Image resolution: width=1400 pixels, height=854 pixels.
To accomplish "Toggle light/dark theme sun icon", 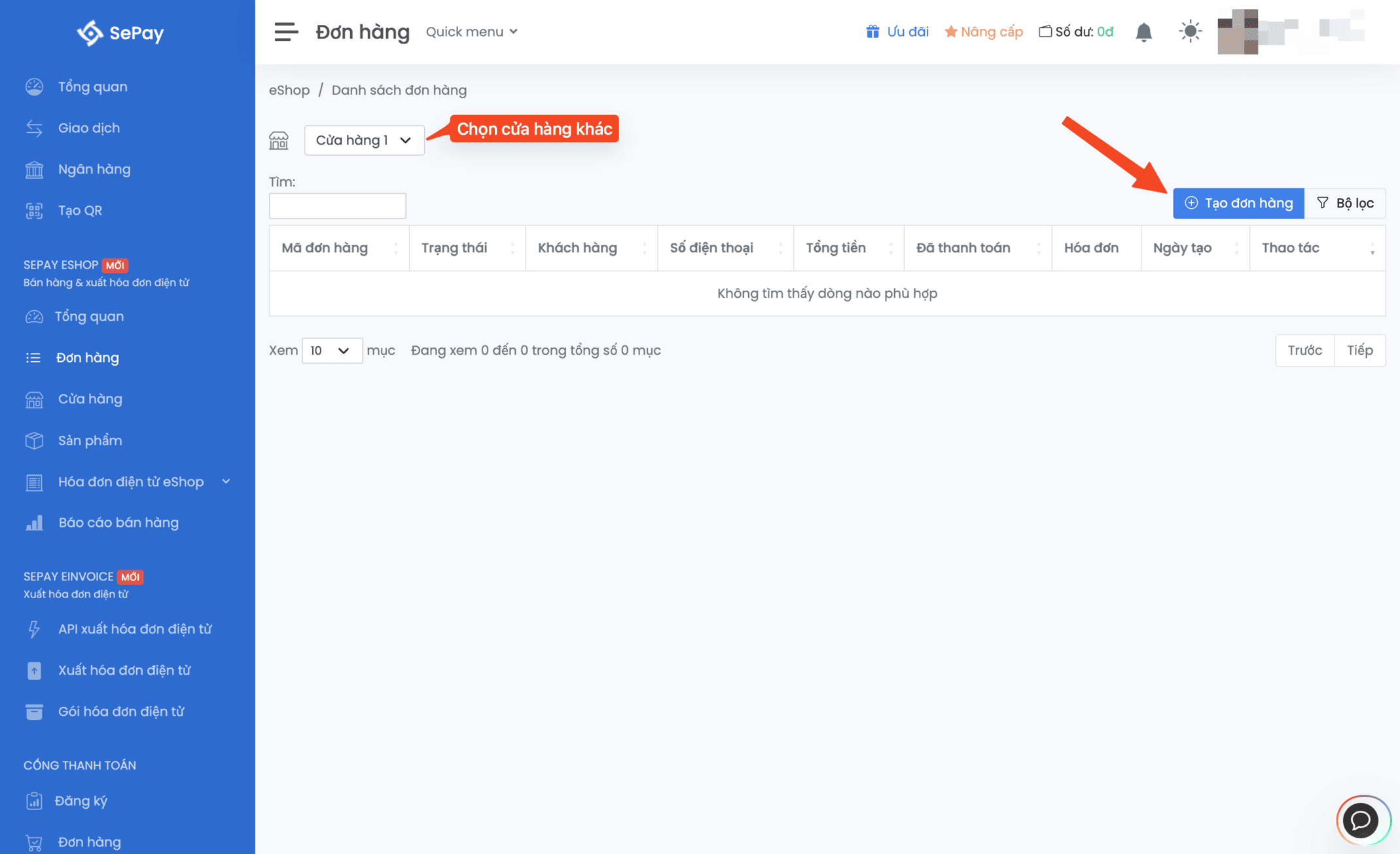I will [x=1190, y=31].
